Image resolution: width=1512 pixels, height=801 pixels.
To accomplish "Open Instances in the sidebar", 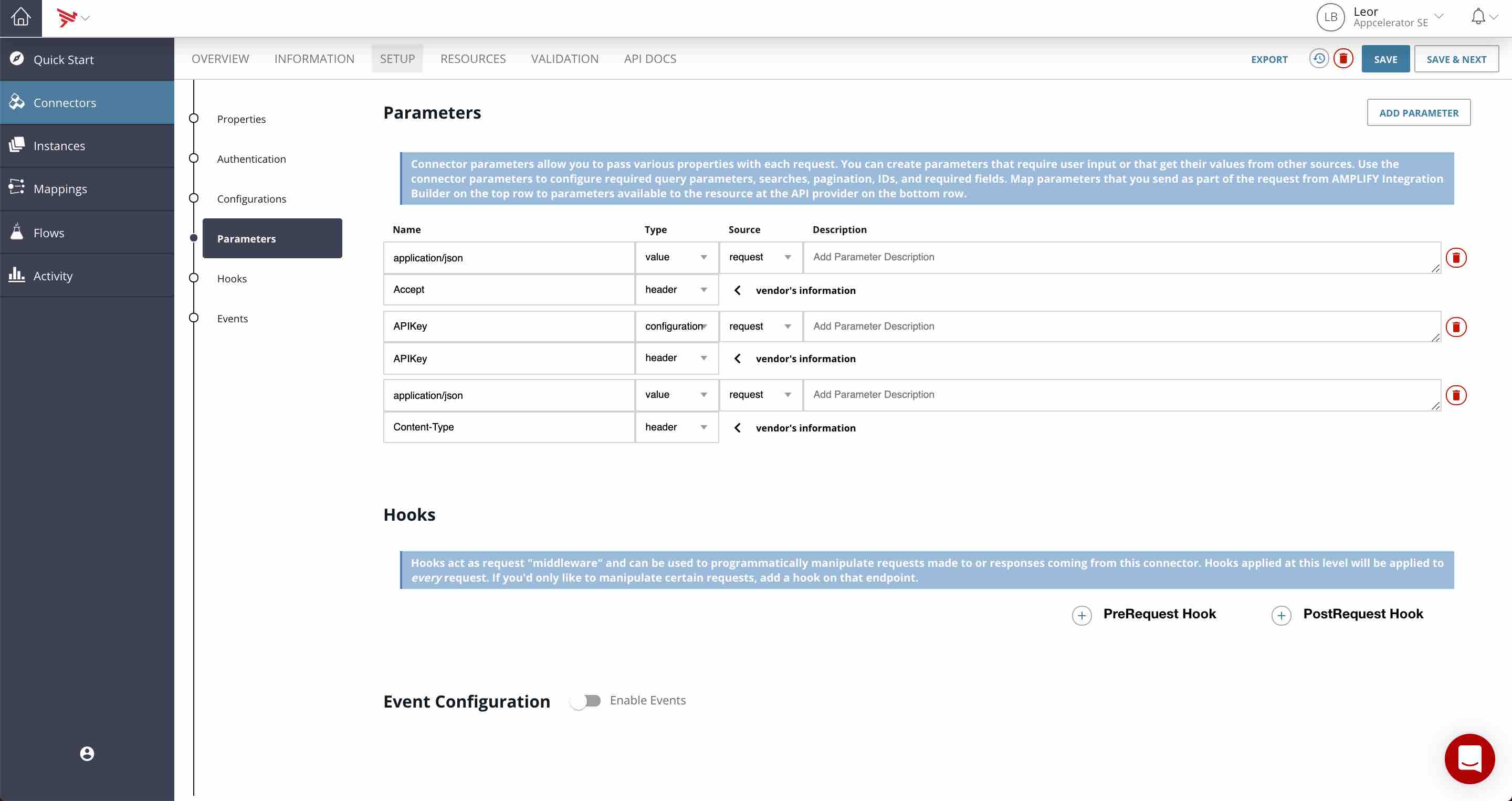I will (87, 145).
